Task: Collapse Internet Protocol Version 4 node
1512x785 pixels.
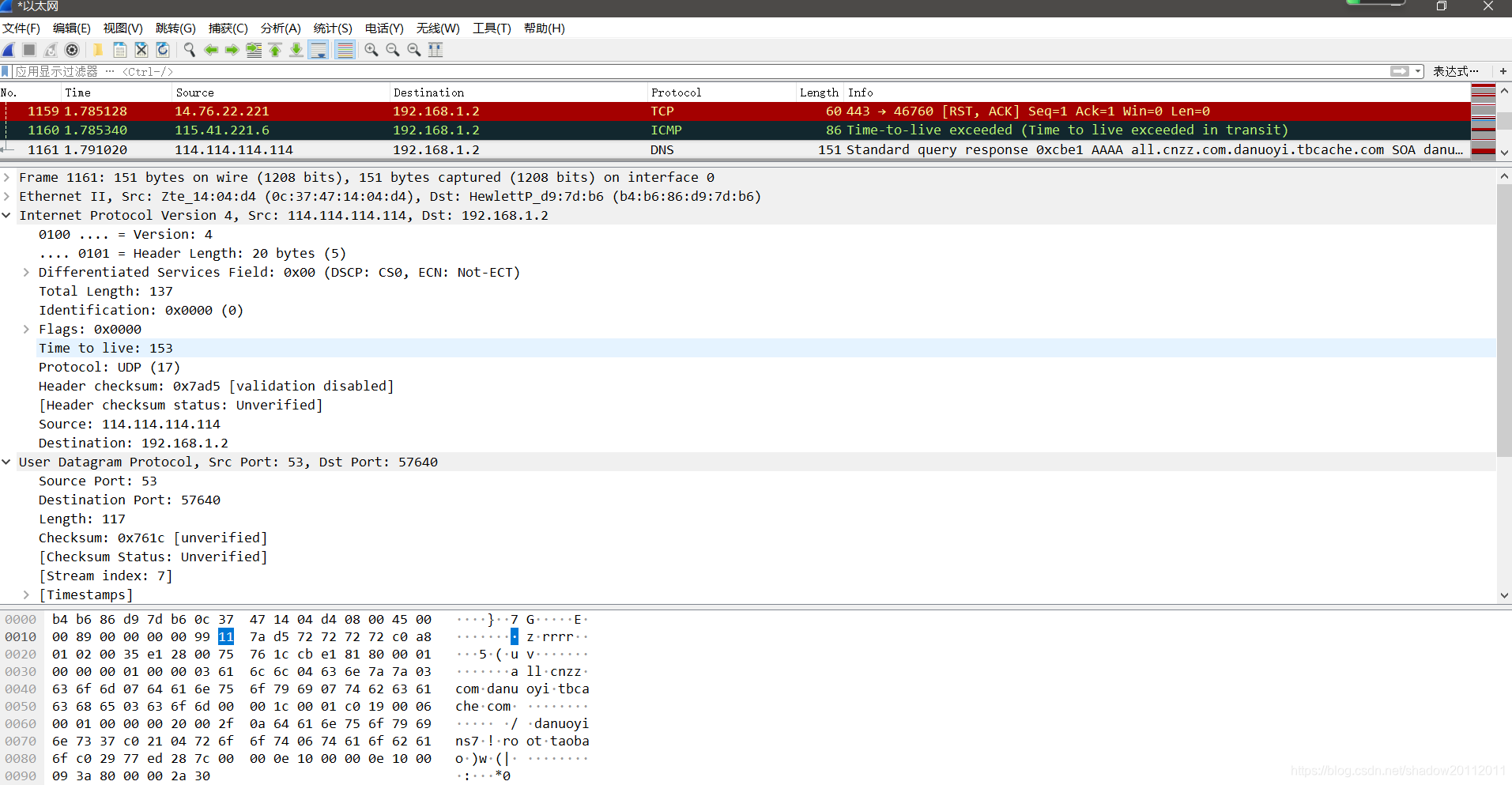Action: (6, 215)
